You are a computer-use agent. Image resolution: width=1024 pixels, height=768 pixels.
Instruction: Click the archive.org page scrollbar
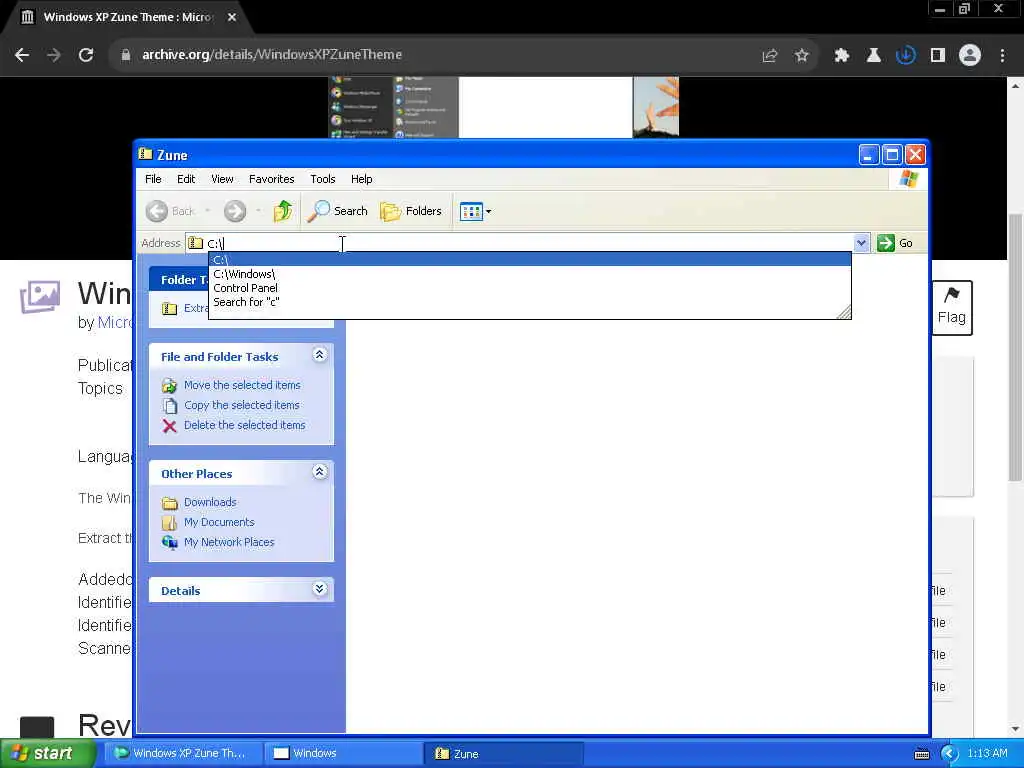1016,346
